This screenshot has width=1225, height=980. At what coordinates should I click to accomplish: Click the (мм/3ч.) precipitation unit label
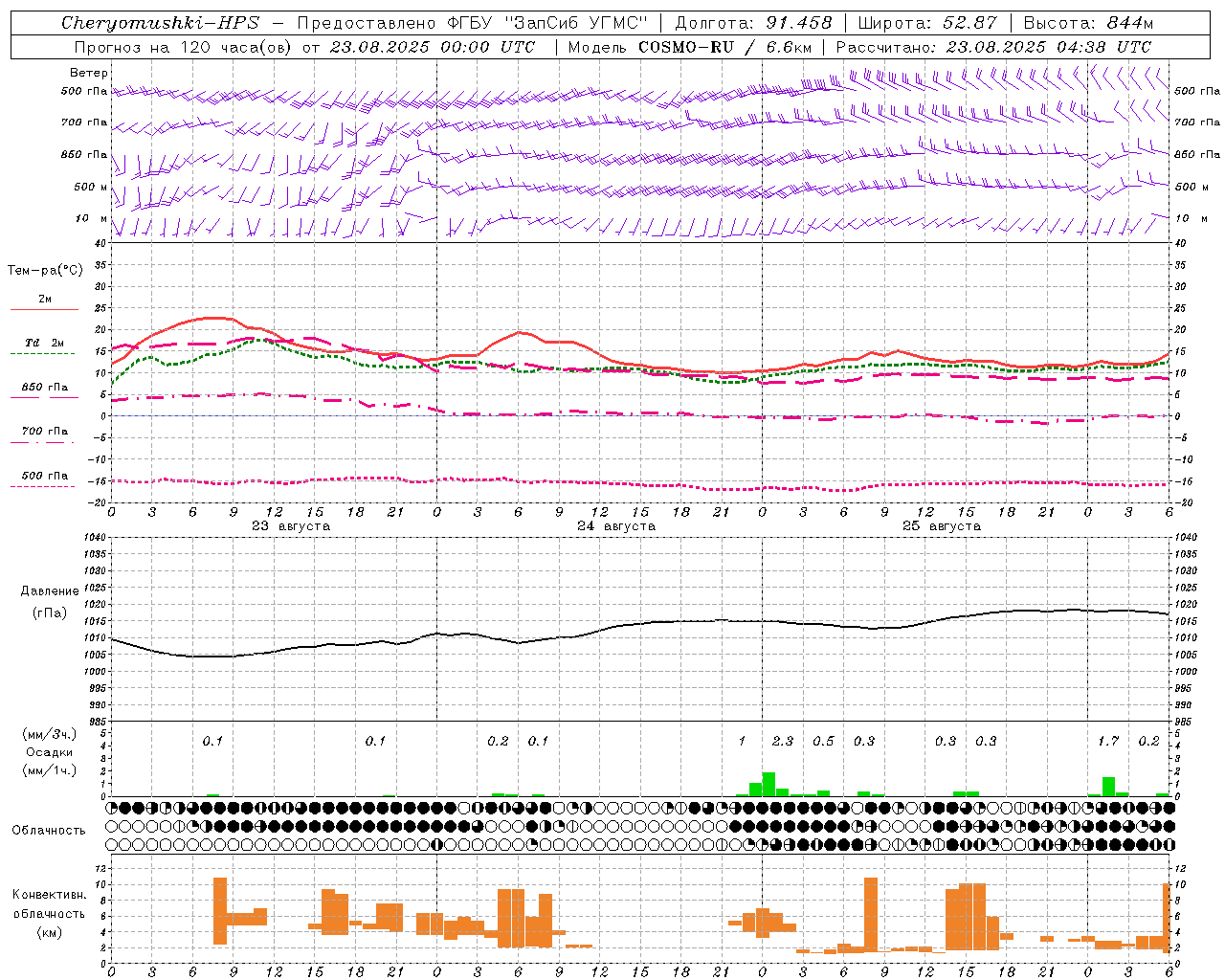coord(50,734)
